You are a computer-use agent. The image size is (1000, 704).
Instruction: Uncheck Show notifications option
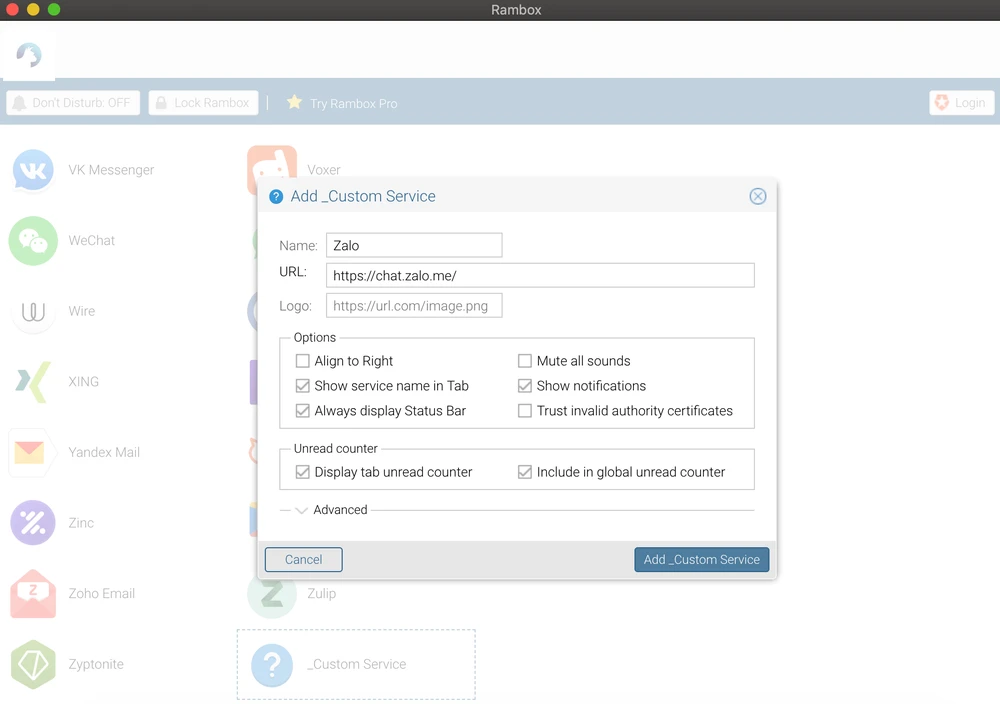(525, 386)
